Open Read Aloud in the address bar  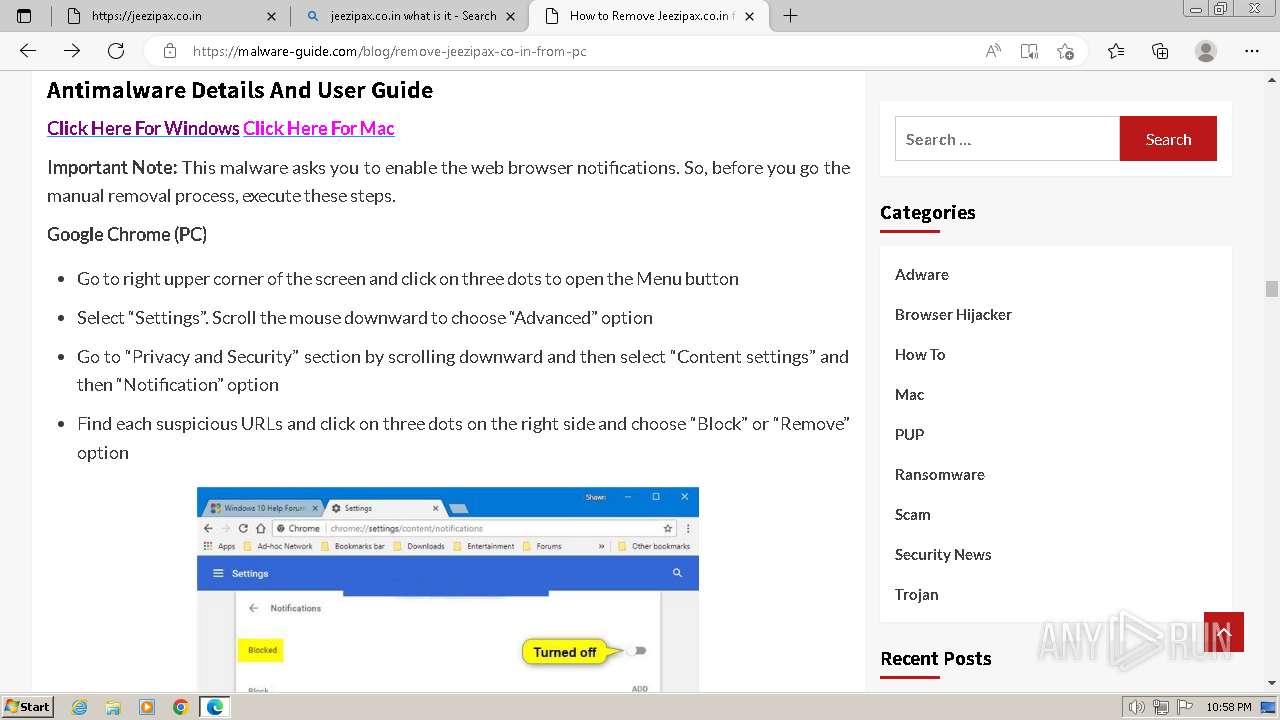pos(993,51)
